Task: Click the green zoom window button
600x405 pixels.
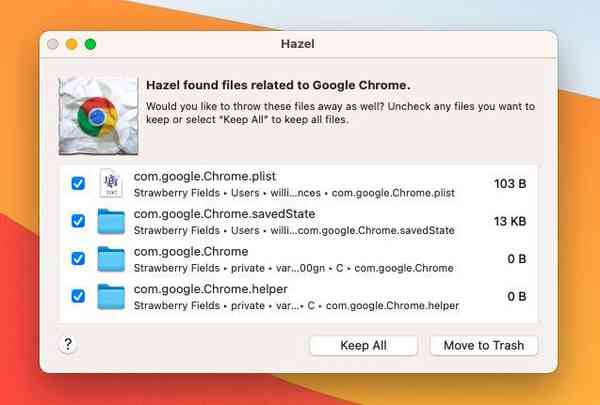Action: 90,44
